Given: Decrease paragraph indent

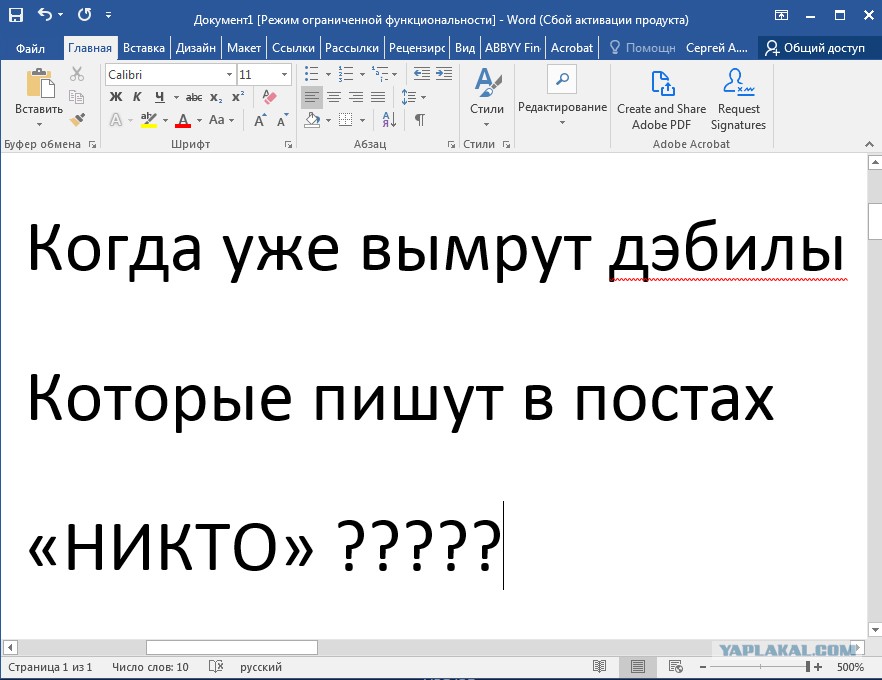Looking at the screenshot, I should coord(421,74).
